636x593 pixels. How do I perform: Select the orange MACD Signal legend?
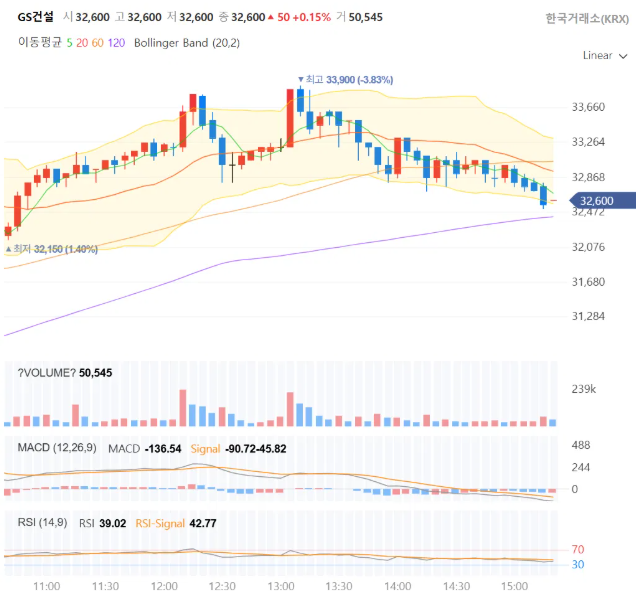205,449
